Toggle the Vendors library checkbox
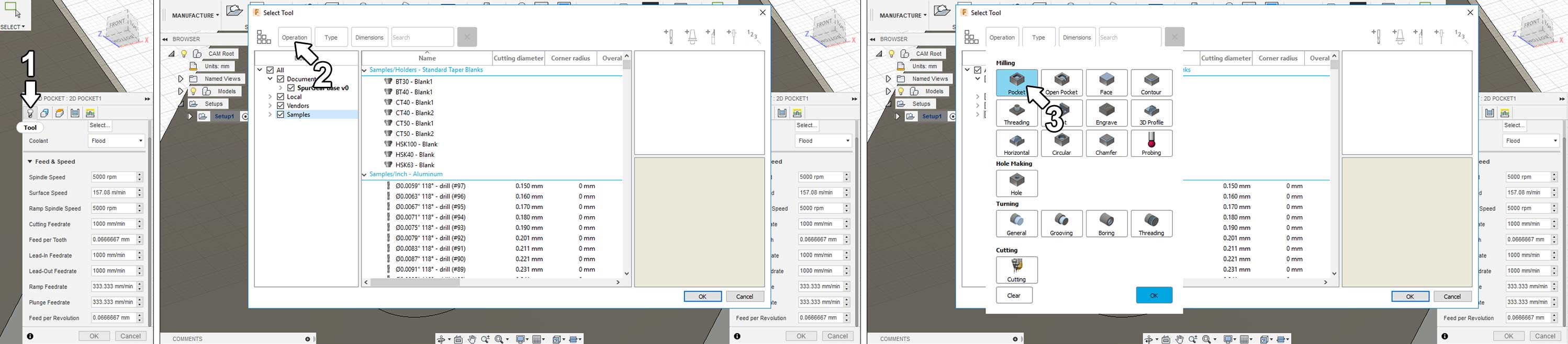This screenshot has height=344, width=1568. pyautogui.click(x=281, y=106)
